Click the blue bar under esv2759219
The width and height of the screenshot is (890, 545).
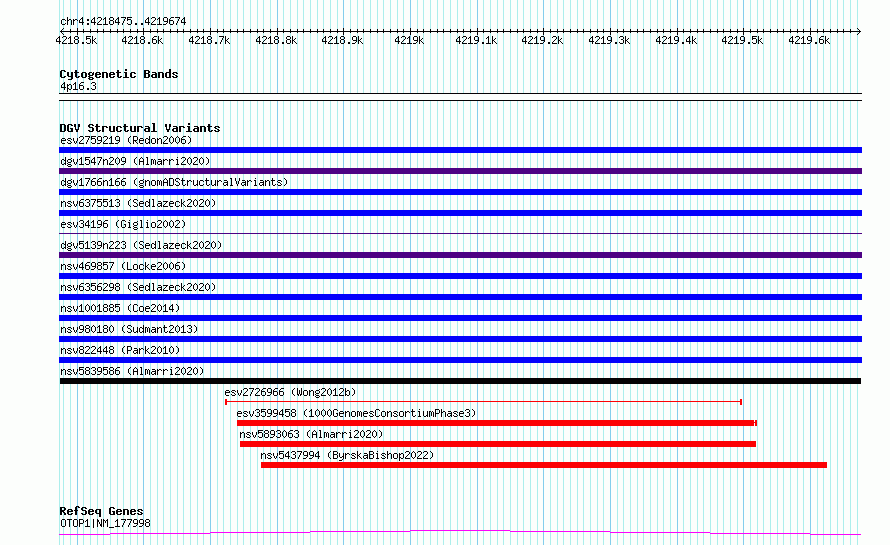point(460,150)
